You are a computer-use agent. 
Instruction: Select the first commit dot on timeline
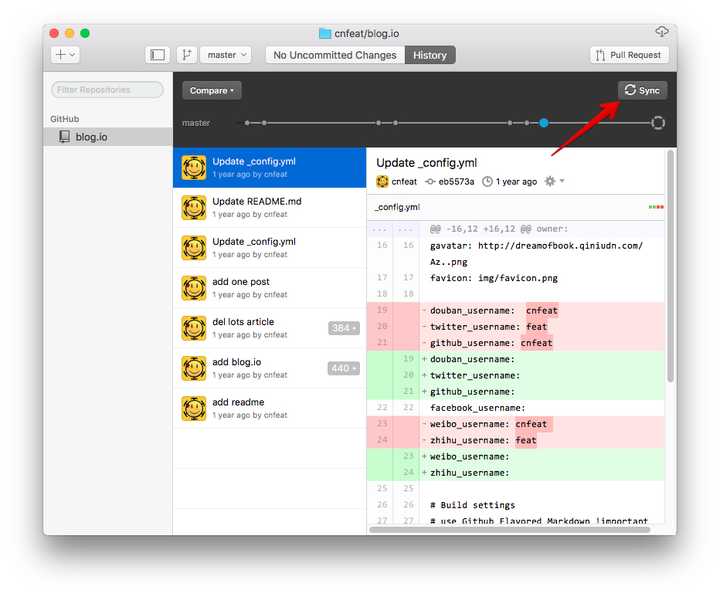point(247,123)
